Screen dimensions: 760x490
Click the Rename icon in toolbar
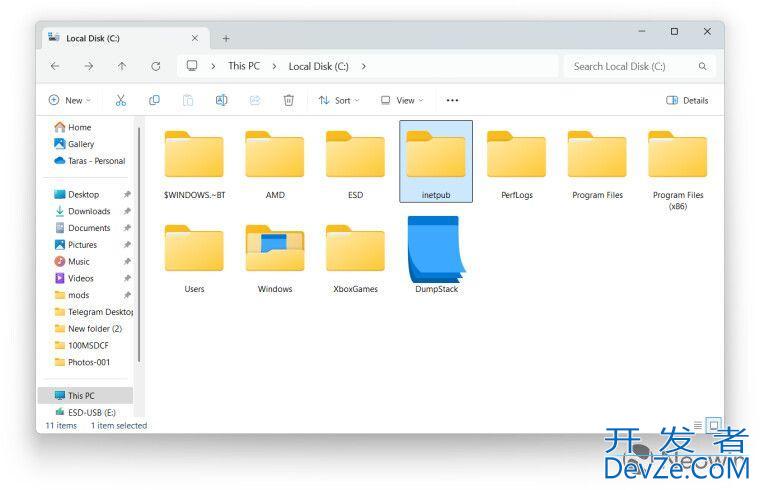pos(221,100)
